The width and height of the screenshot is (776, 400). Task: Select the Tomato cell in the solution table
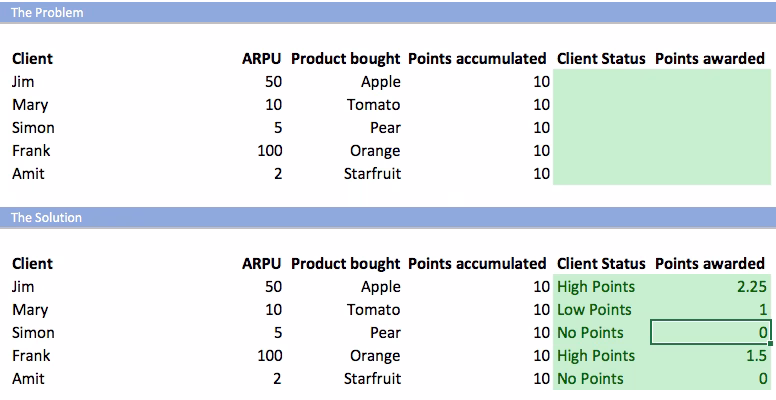point(373,309)
